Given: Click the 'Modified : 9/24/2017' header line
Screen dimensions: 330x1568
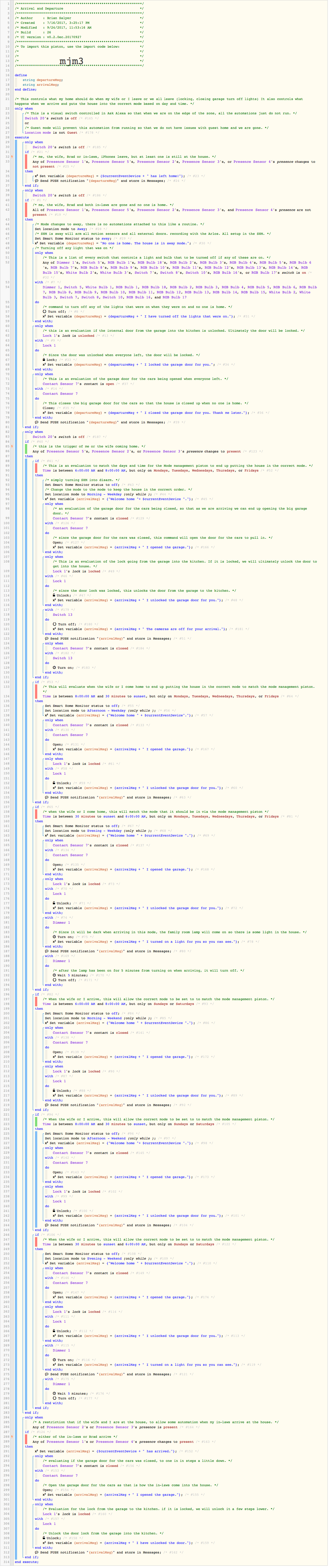Looking at the screenshot, I should pyautogui.click(x=79, y=28).
